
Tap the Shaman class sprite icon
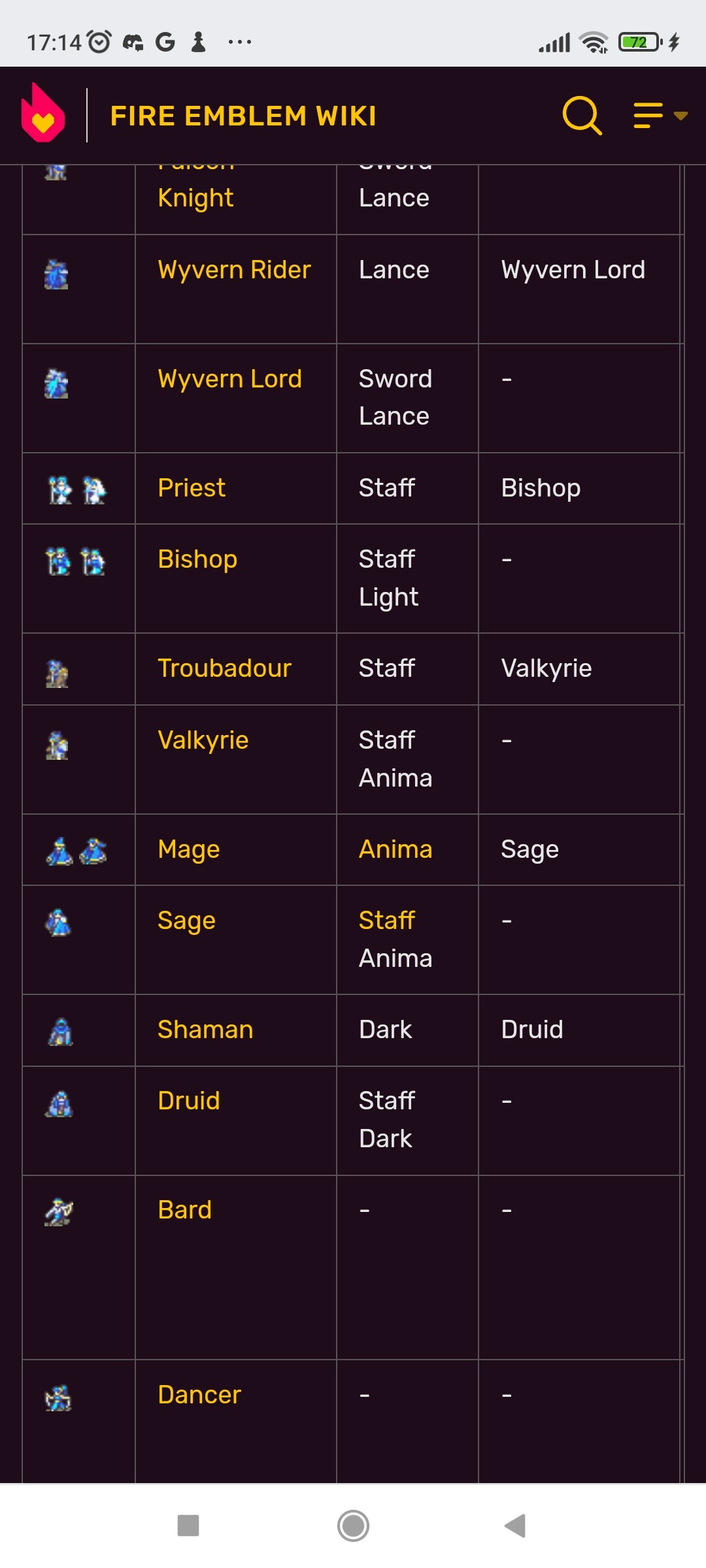[x=60, y=1032]
